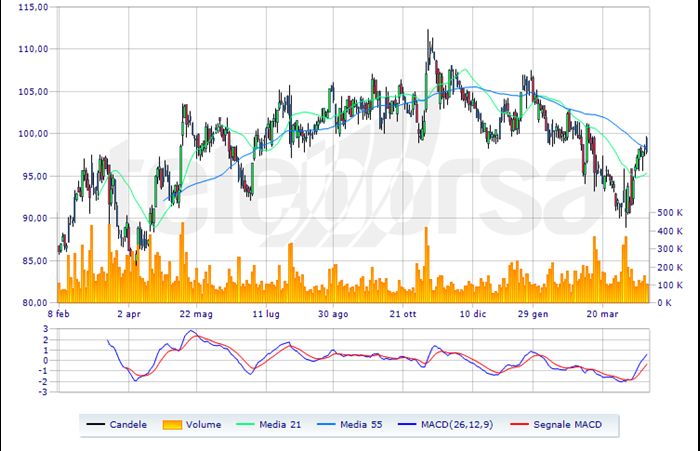Click the 30 ago date label
The height and width of the screenshot is (451, 700).
[x=334, y=313]
